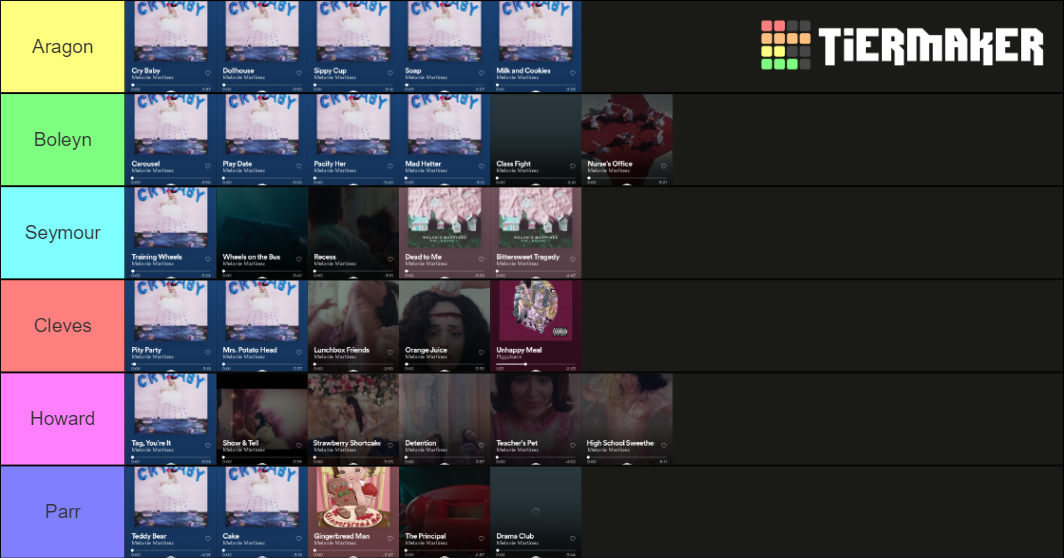The width and height of the screenshot is (1064, 558).
Task: Like Teddy Bear via heart icon
Action: 208,538
